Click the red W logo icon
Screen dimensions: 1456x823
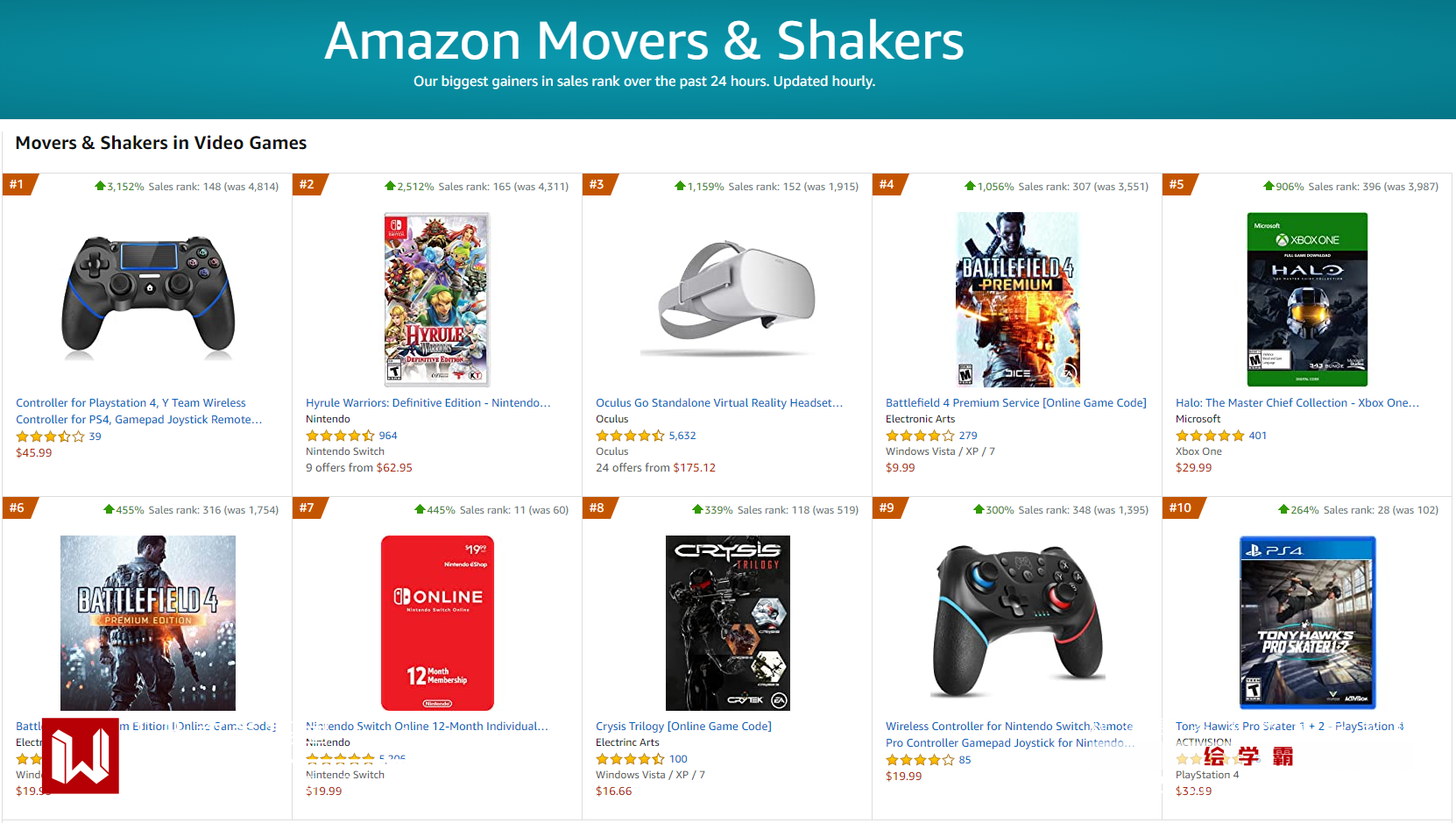tap(80, 756)
